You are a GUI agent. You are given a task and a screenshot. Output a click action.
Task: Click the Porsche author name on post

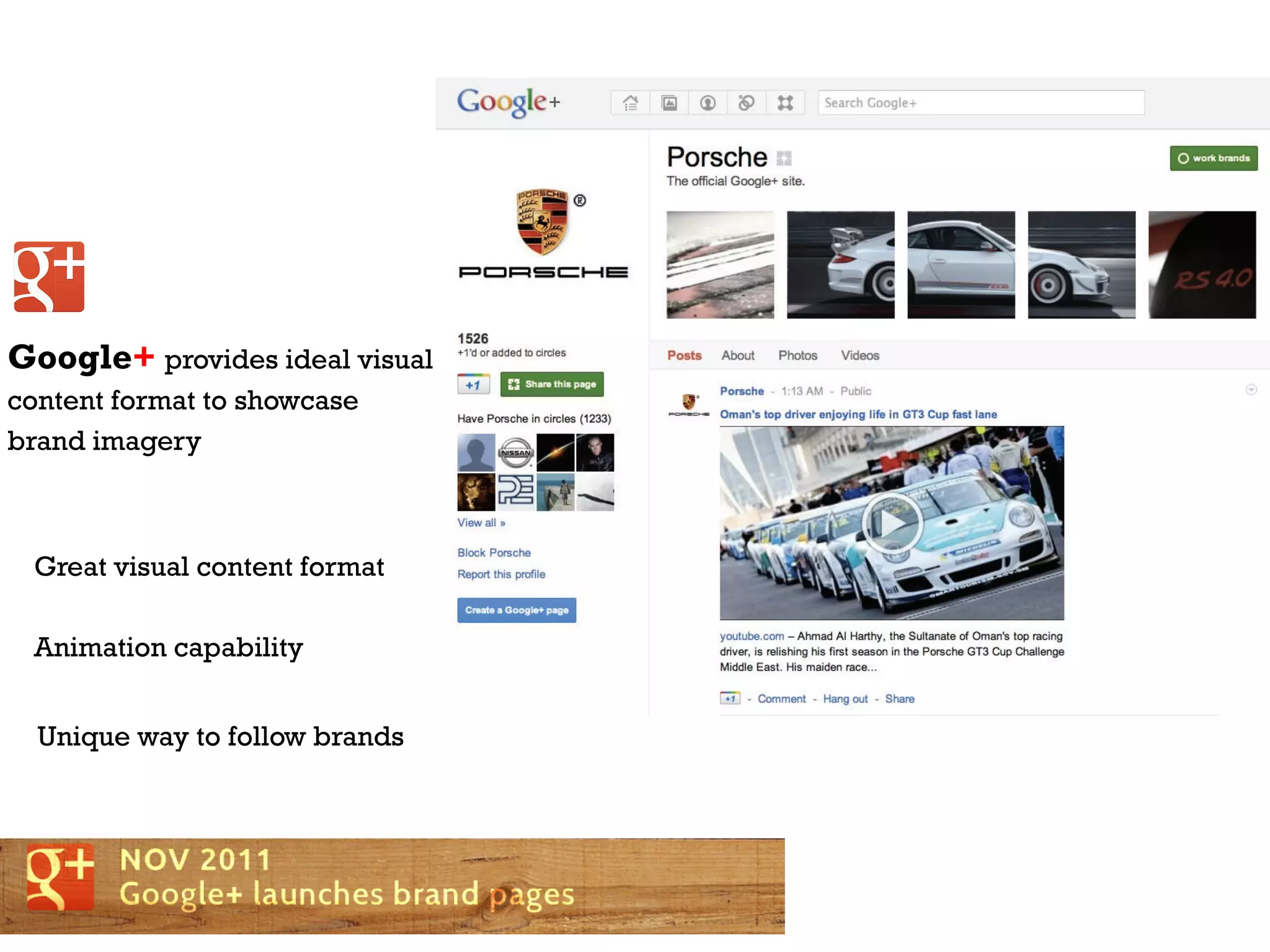[742, 391]
